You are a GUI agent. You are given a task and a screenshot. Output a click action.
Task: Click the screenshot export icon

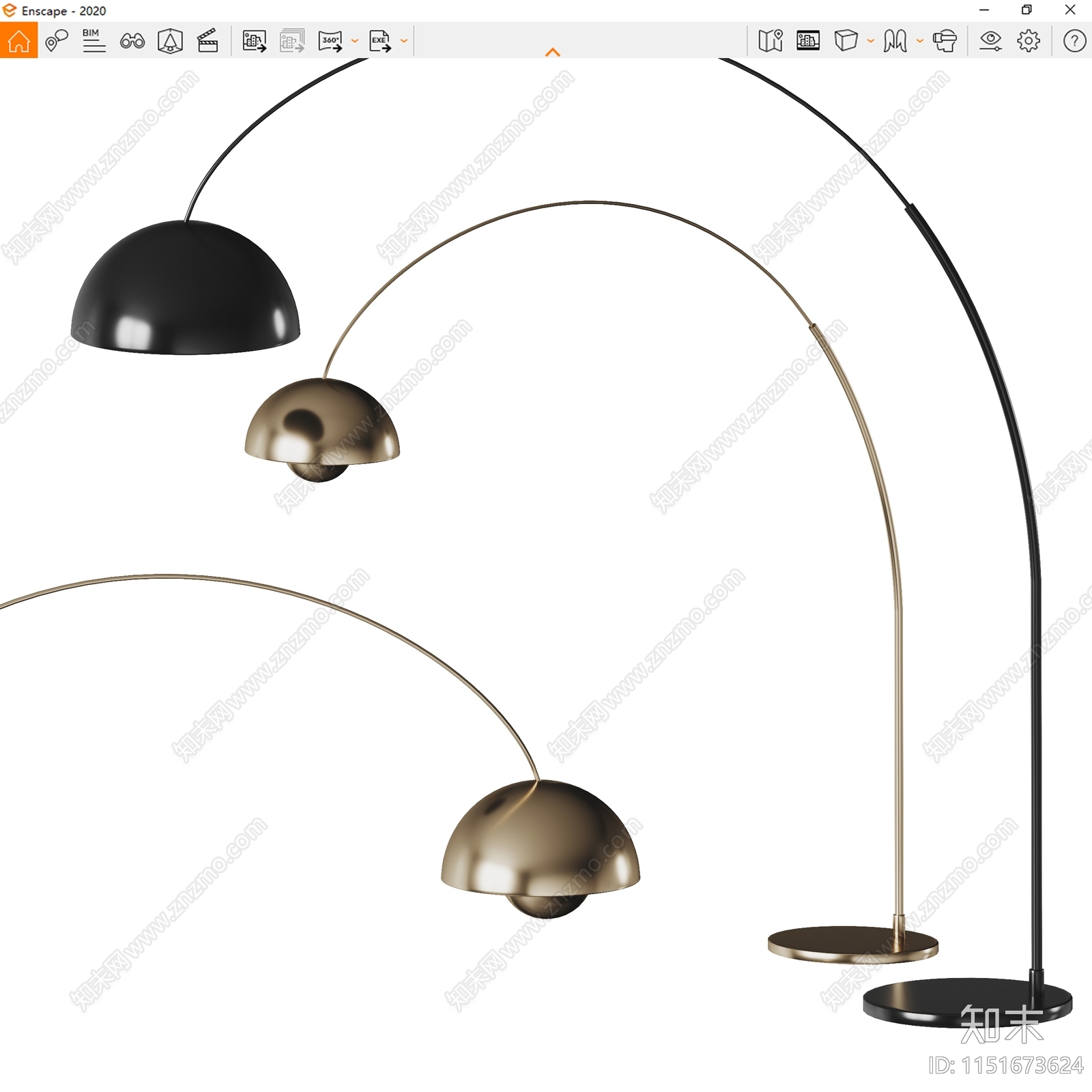coord(255,41)
